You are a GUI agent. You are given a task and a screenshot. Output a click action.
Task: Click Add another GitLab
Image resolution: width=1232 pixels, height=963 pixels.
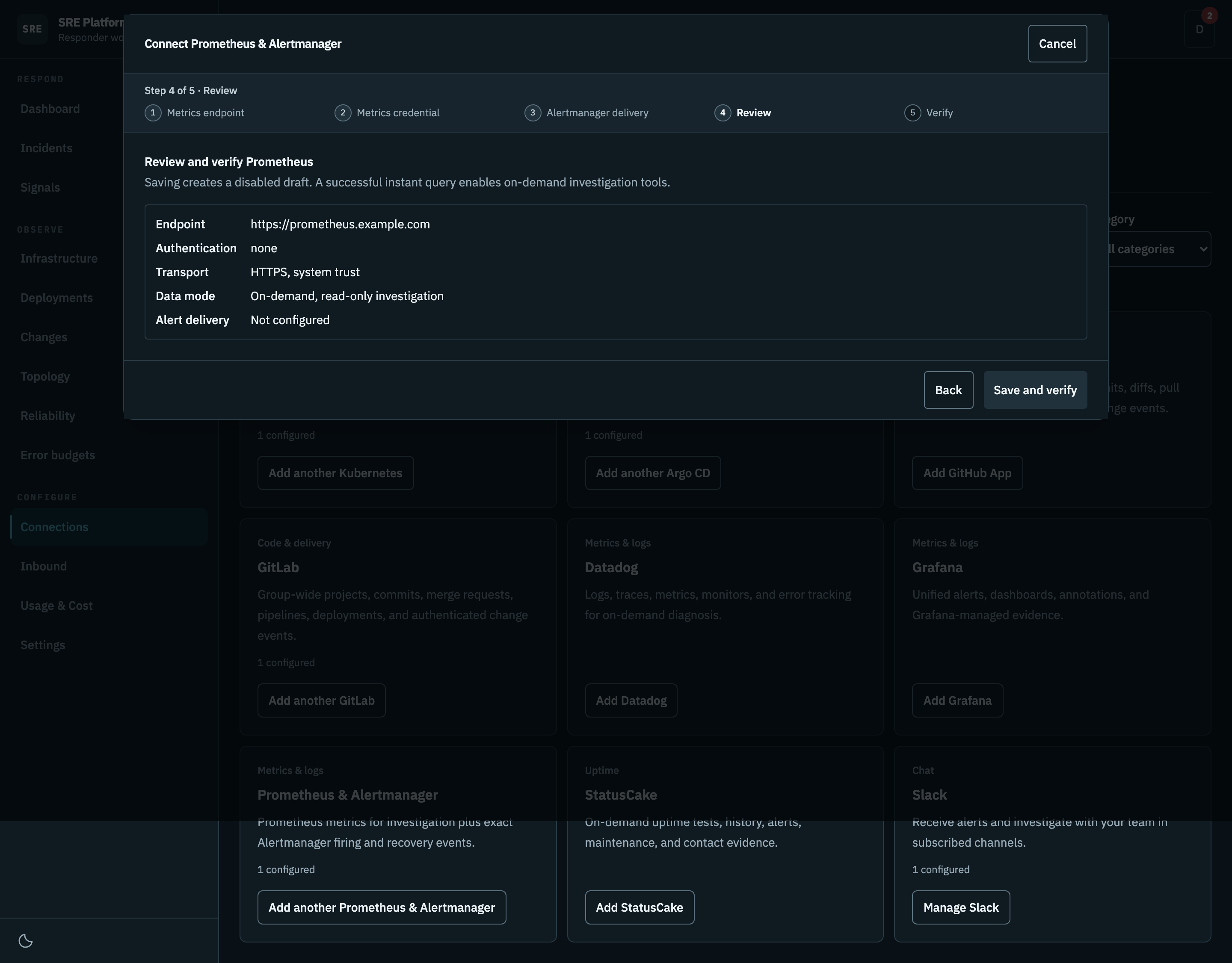point(322,700)
